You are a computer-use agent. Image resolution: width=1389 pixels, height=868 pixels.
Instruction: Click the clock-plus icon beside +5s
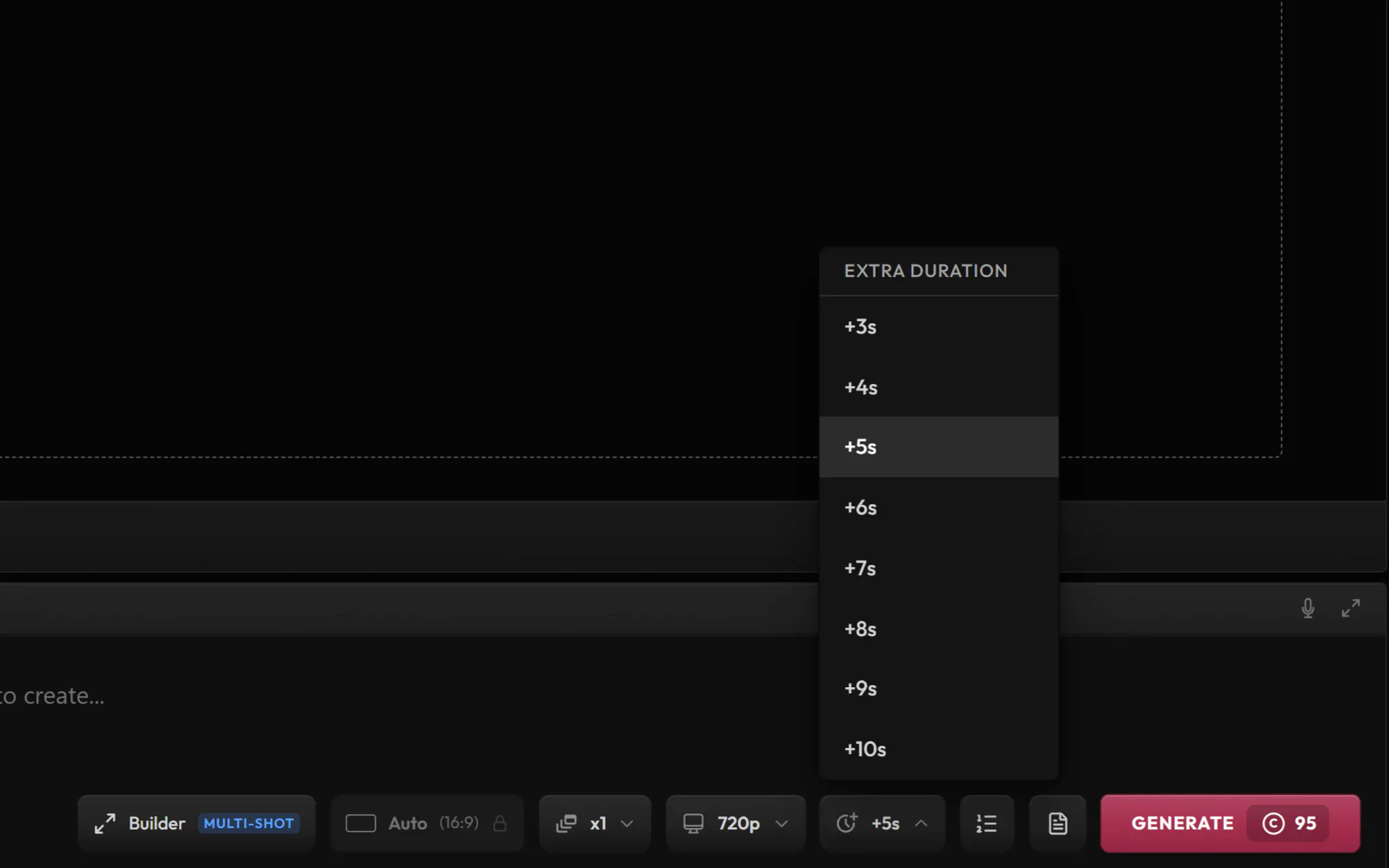(847, 822)
